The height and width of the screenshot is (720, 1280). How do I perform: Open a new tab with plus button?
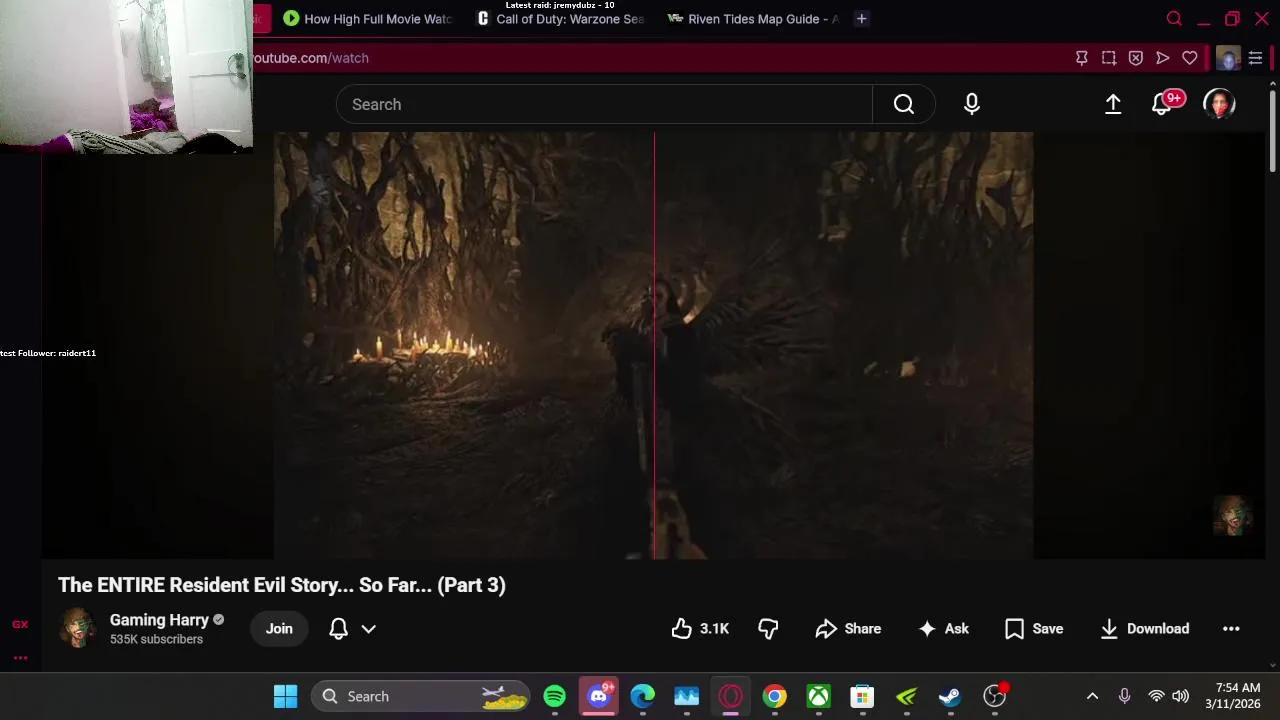pos(861,19)
